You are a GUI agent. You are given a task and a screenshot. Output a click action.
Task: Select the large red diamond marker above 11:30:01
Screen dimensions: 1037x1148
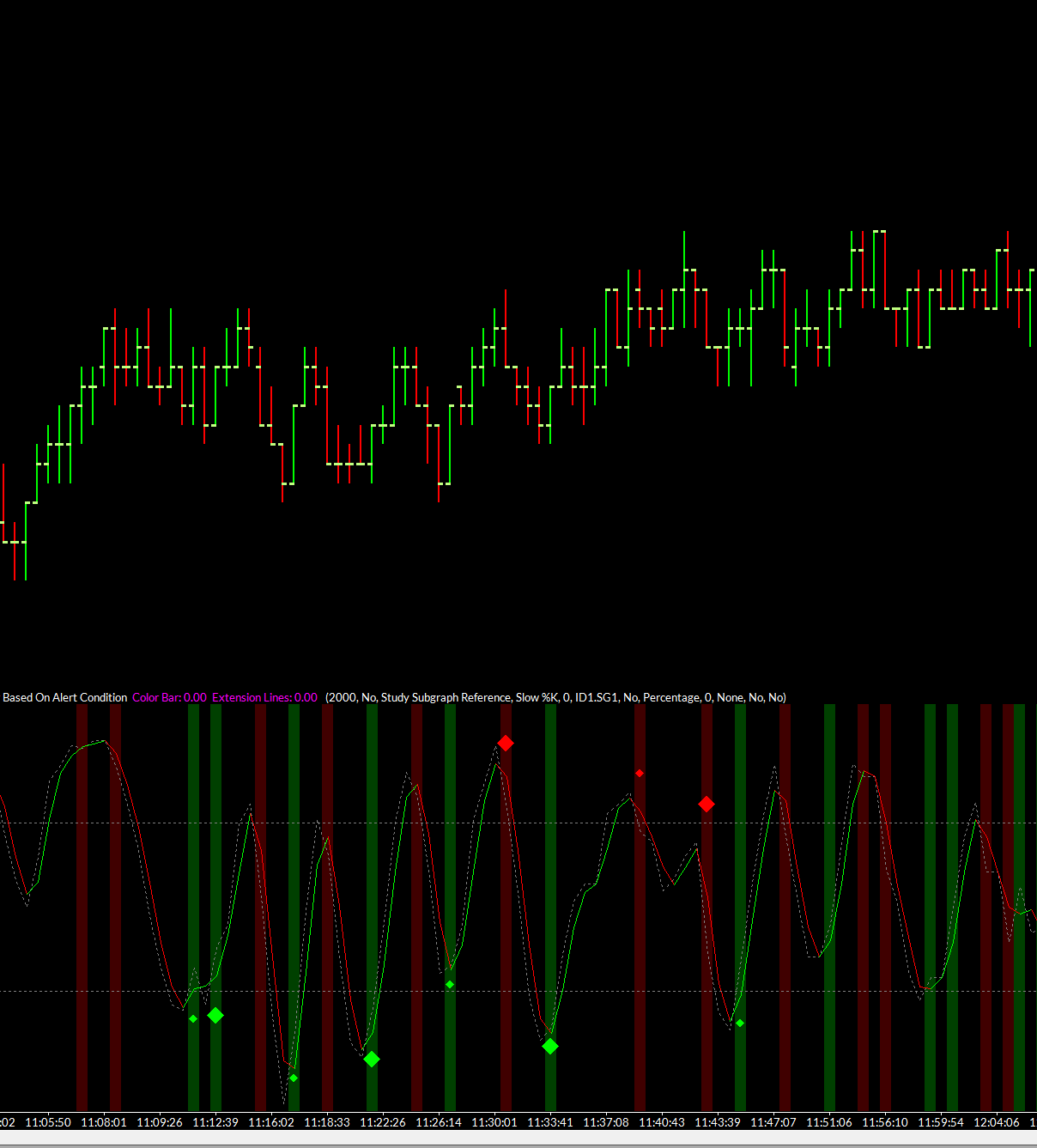click(x=506, y=743)
